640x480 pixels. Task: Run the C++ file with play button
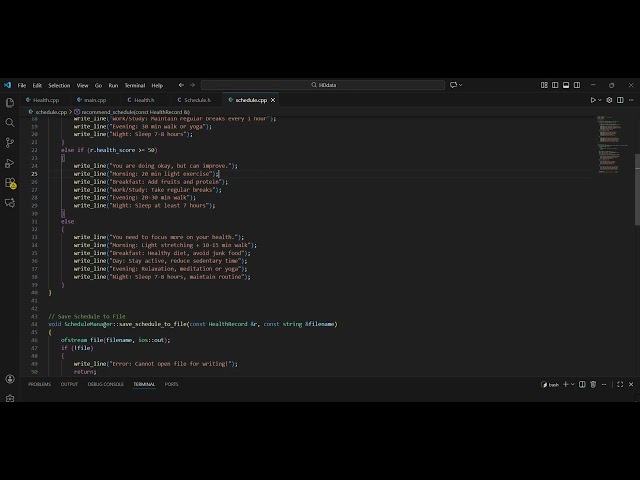593,100
